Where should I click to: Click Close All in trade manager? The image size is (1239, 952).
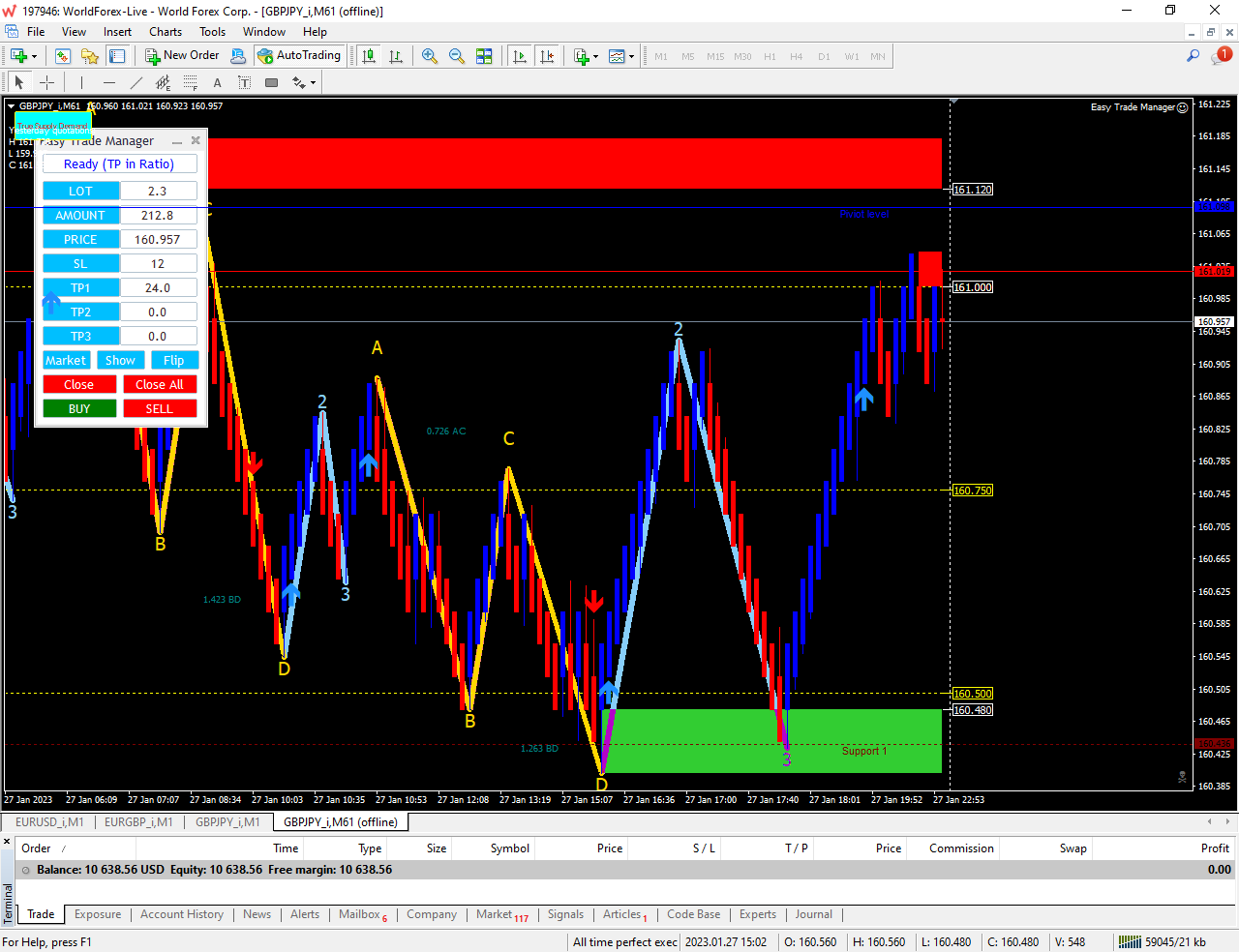point(160,385)
